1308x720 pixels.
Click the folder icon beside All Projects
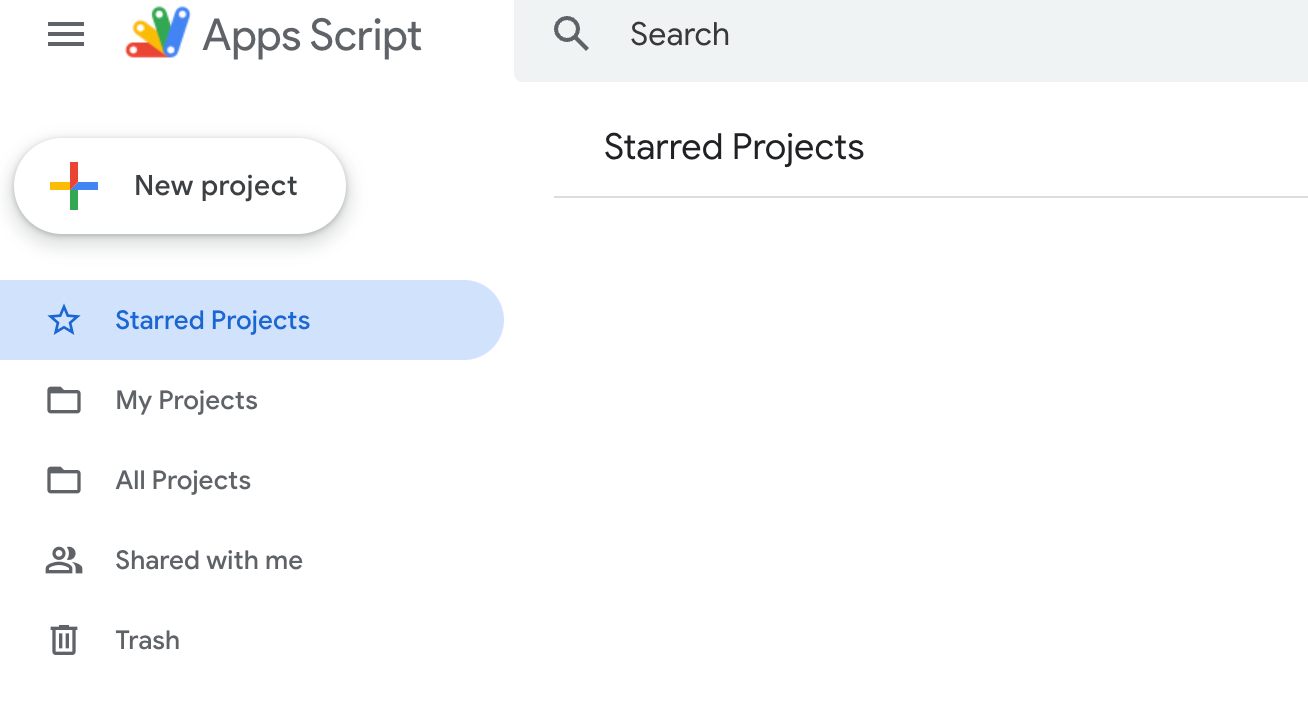63,480
